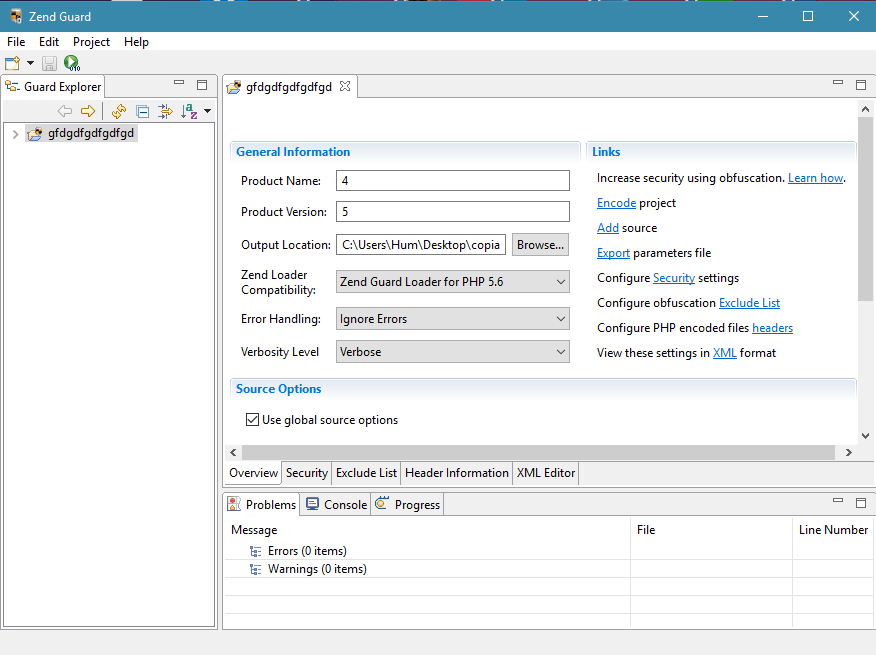Switch to the Security tab
This screenshot has height=655, width=876.
307,473
